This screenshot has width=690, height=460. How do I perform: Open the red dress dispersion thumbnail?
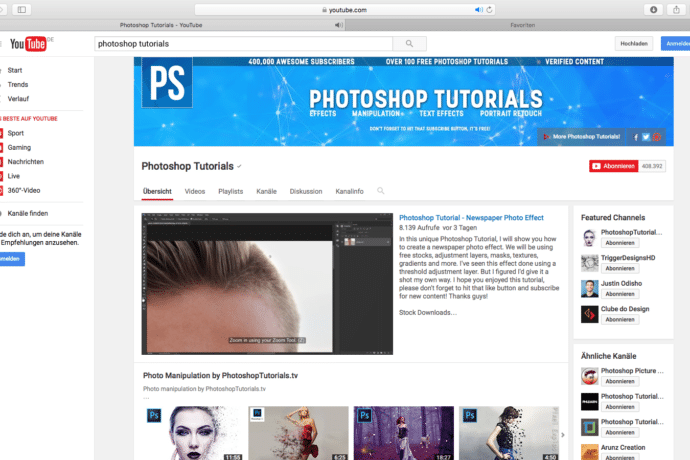pos(298,433)
